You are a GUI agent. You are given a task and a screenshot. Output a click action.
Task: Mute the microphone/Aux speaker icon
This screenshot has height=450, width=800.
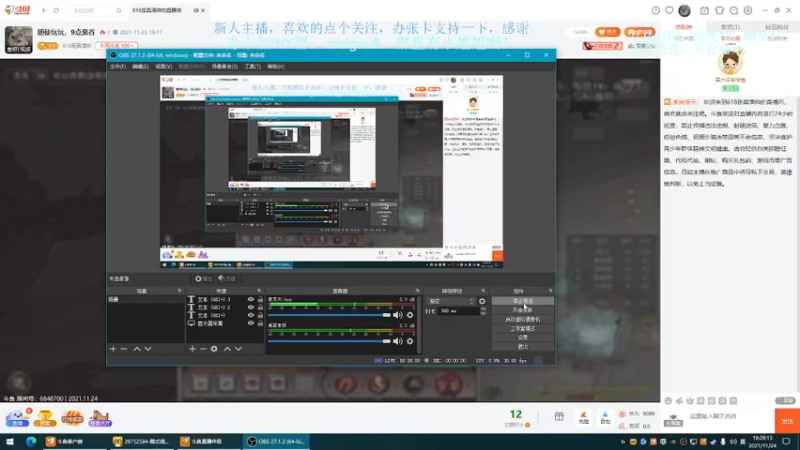click(398, 315)
